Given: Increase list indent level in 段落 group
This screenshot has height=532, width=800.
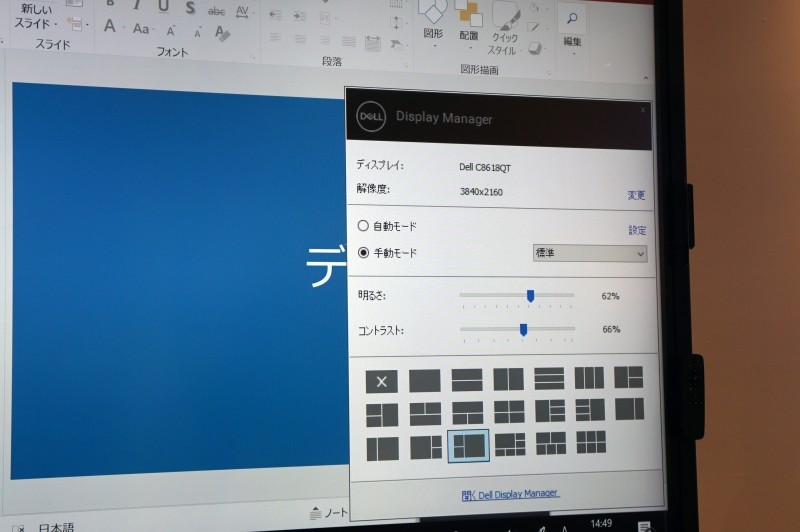Looking at the screenshot, I should pyautogui.click(x=299, y=16).
